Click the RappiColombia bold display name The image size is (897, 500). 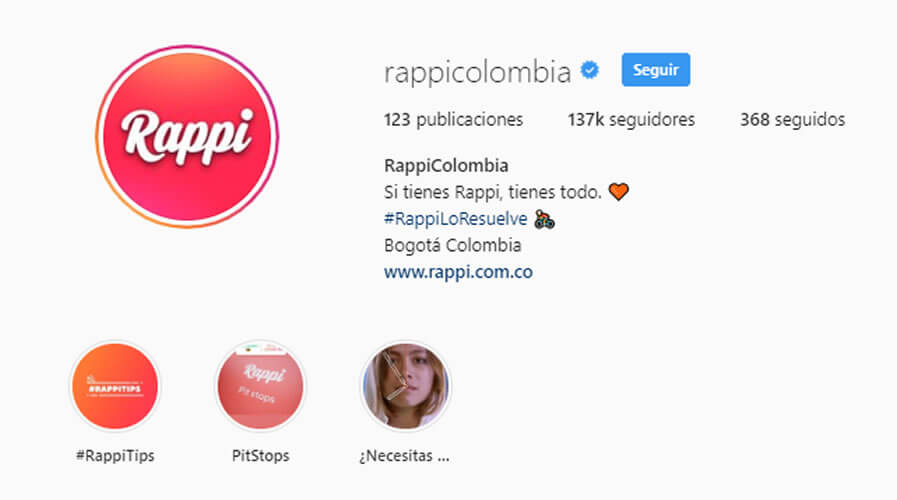tap(446, 166)
